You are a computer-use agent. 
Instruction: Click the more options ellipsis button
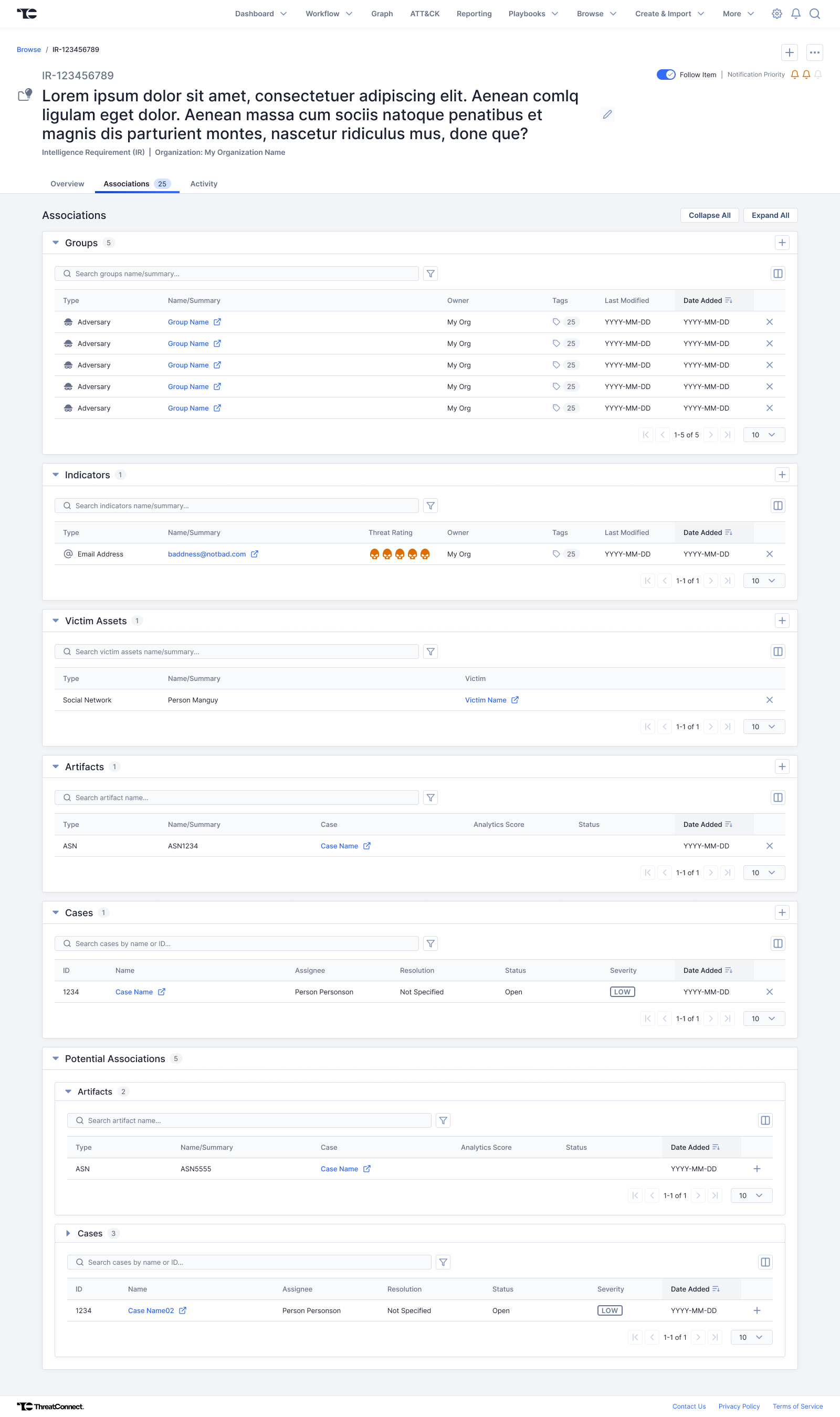pos(814,53)
